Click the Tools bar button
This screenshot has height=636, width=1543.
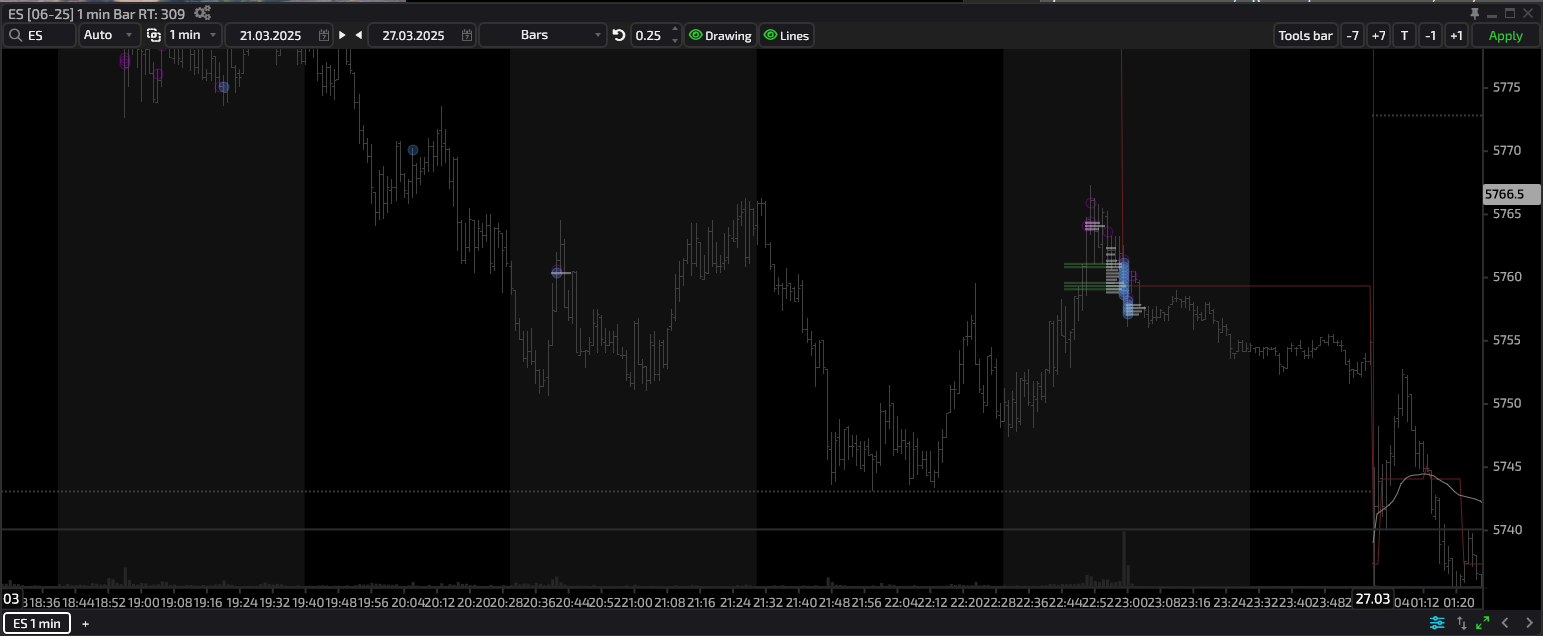pos(1306,35)
